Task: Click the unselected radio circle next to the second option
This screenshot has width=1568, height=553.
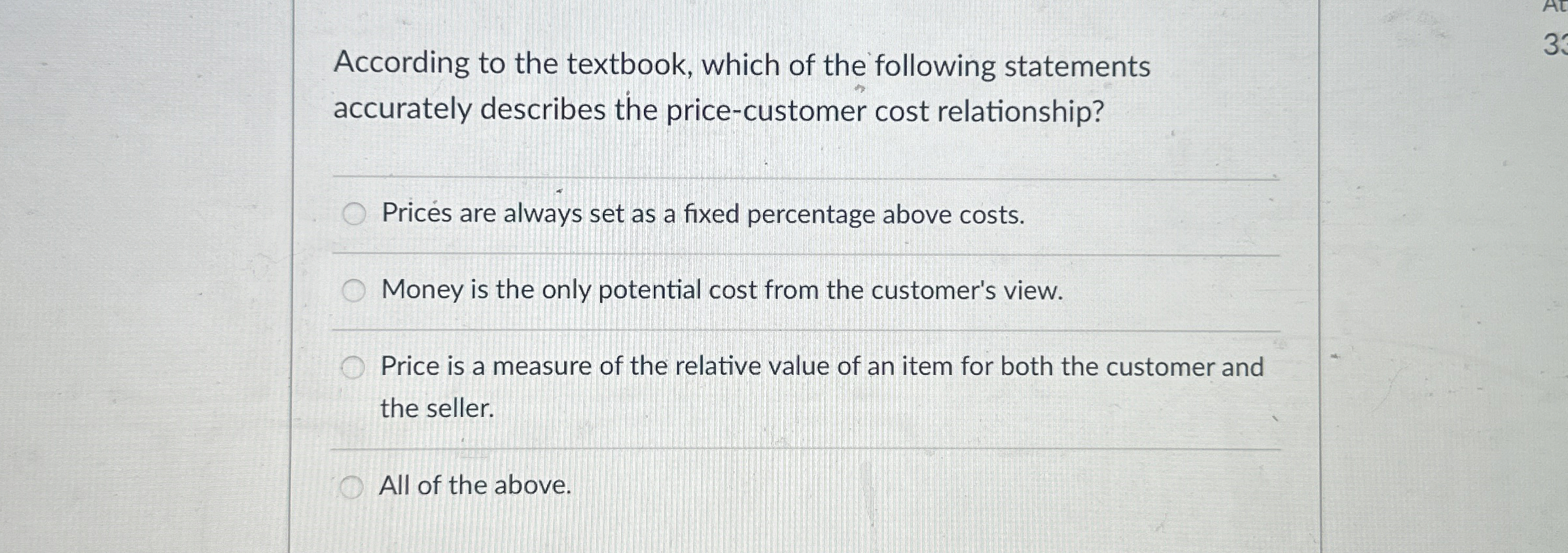Action: [x=354, y=290]
